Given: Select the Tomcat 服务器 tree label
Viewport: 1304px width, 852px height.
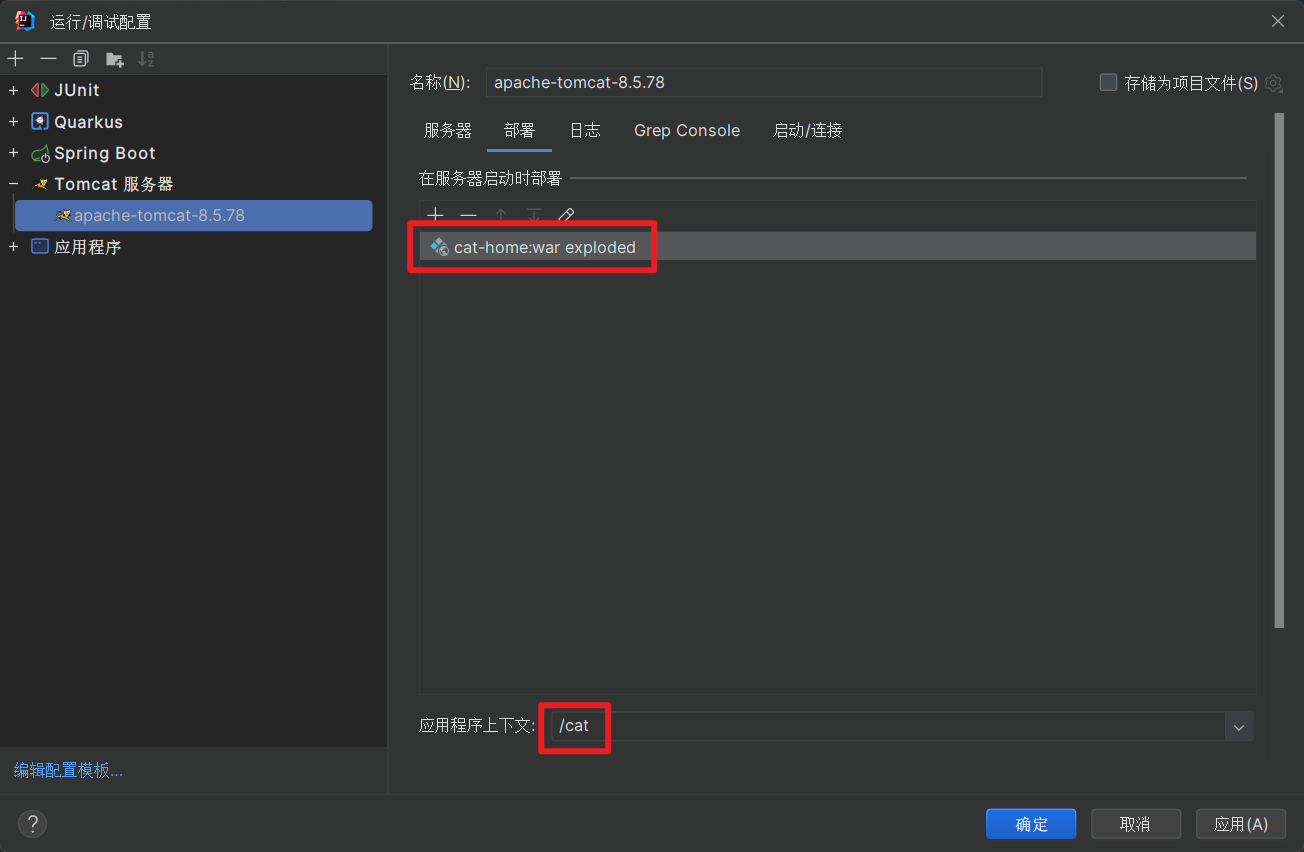Looking at the screenshot, I should click(114, 185).
